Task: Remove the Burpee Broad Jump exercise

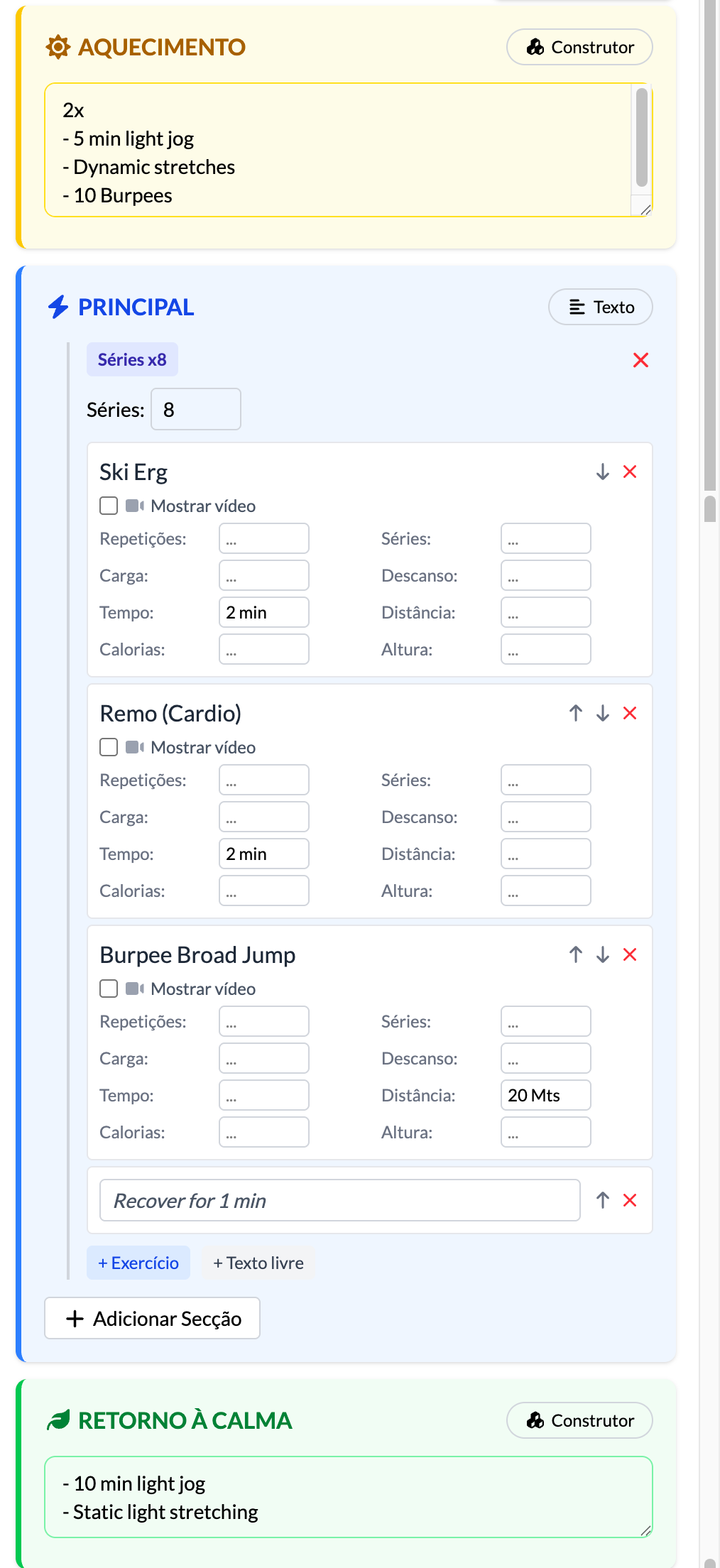Action: [x=630, y=955]
